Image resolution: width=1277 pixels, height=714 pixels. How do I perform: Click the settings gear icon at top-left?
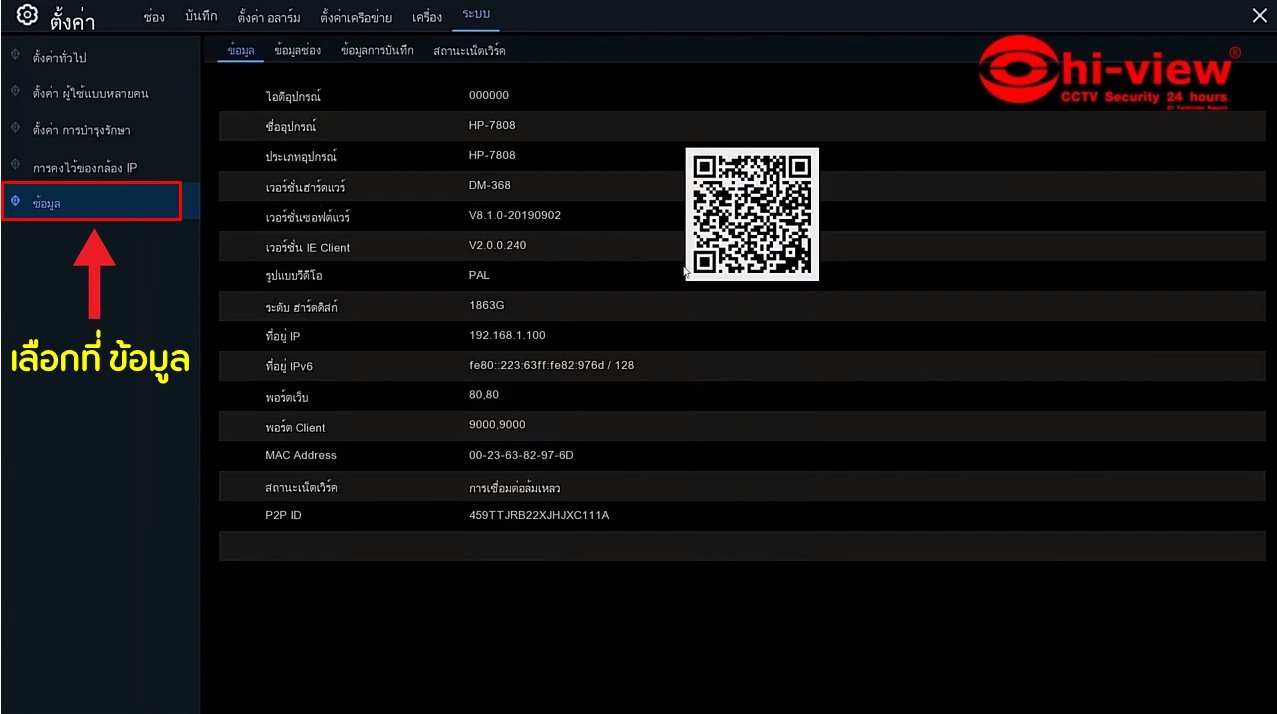pyautogui.click(x=27, y=16)
